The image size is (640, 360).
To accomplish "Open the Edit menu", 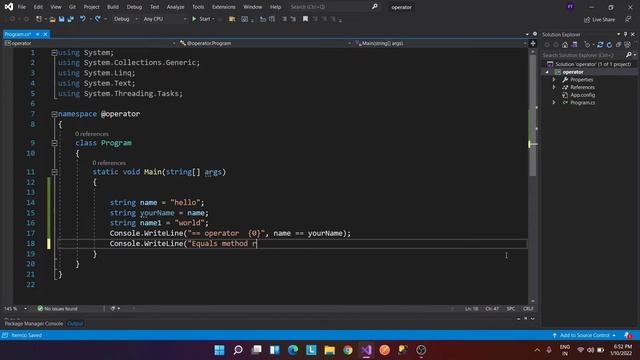I will (38, 7).
